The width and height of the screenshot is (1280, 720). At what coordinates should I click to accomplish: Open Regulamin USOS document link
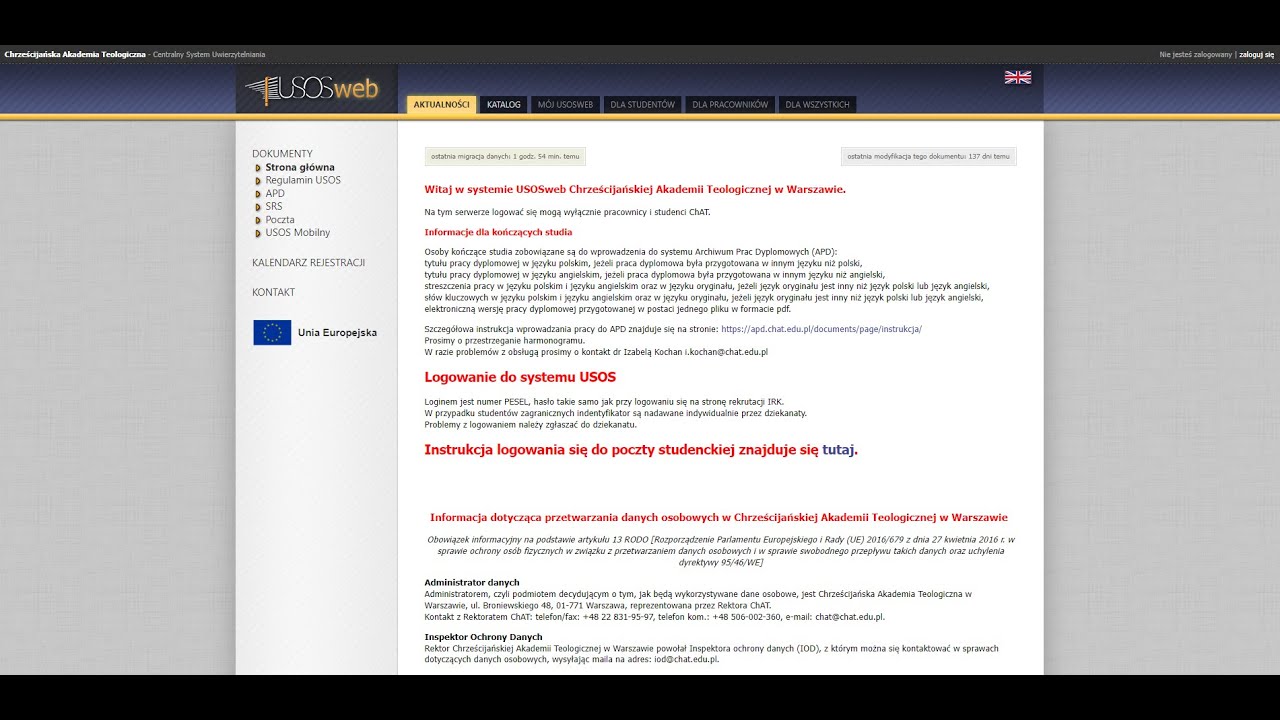point(303,181)
